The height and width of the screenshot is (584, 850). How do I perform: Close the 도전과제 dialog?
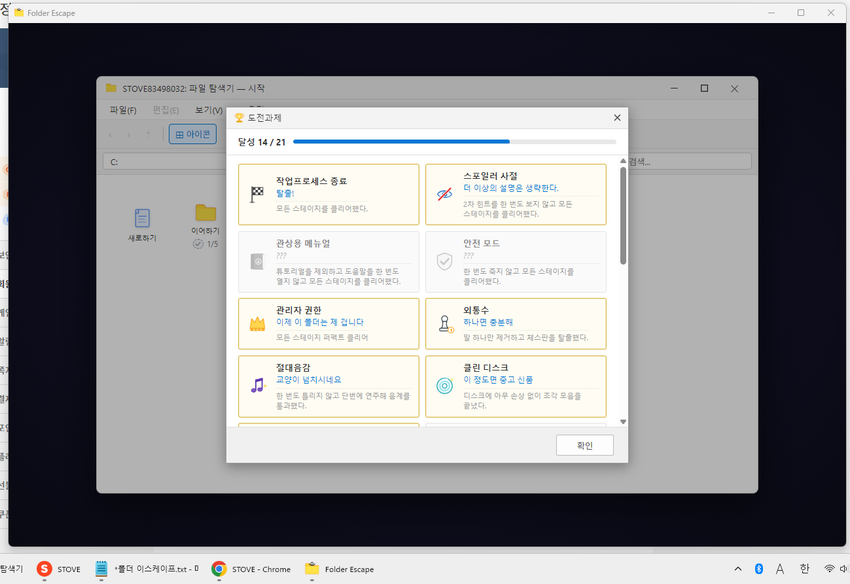(617, 118)
